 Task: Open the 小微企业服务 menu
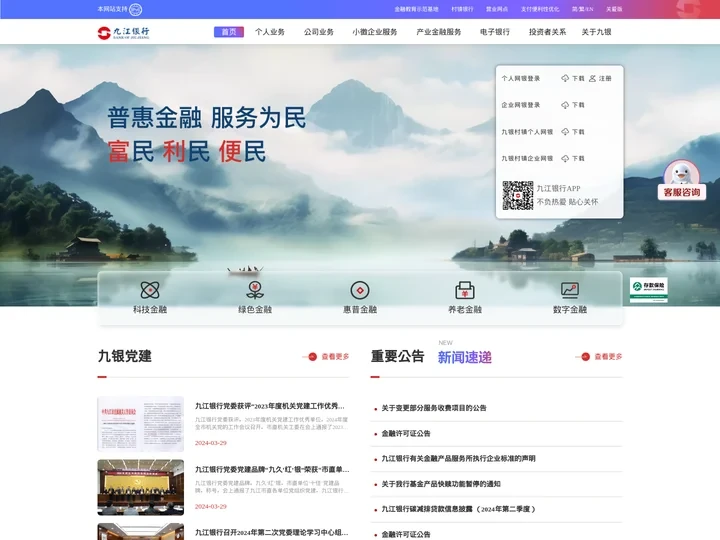coord(375,32)
